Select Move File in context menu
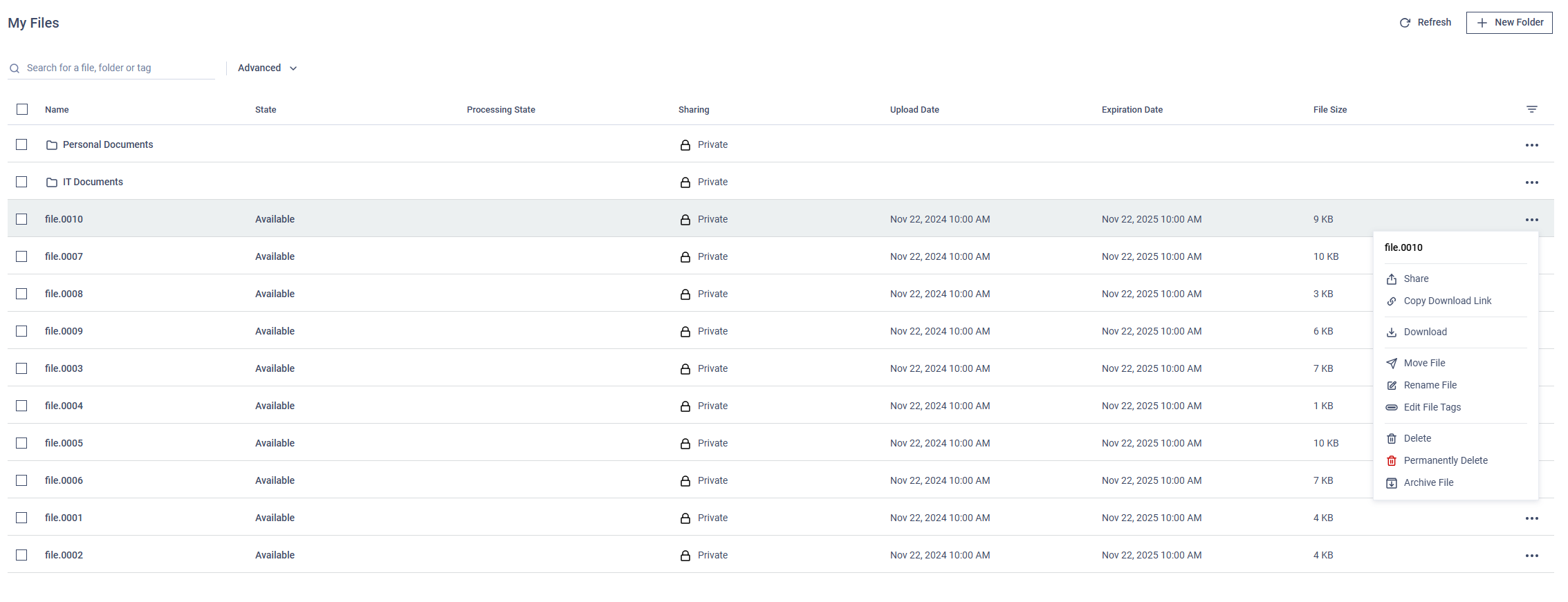The height and width of the screenshot is (602, 1568). tap(1456, 363)
